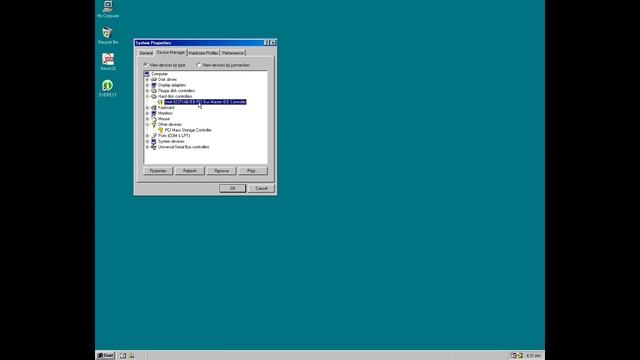Collapse the Other devices branch
Screen dimensions: 640x360
click(x=147, y=124)
